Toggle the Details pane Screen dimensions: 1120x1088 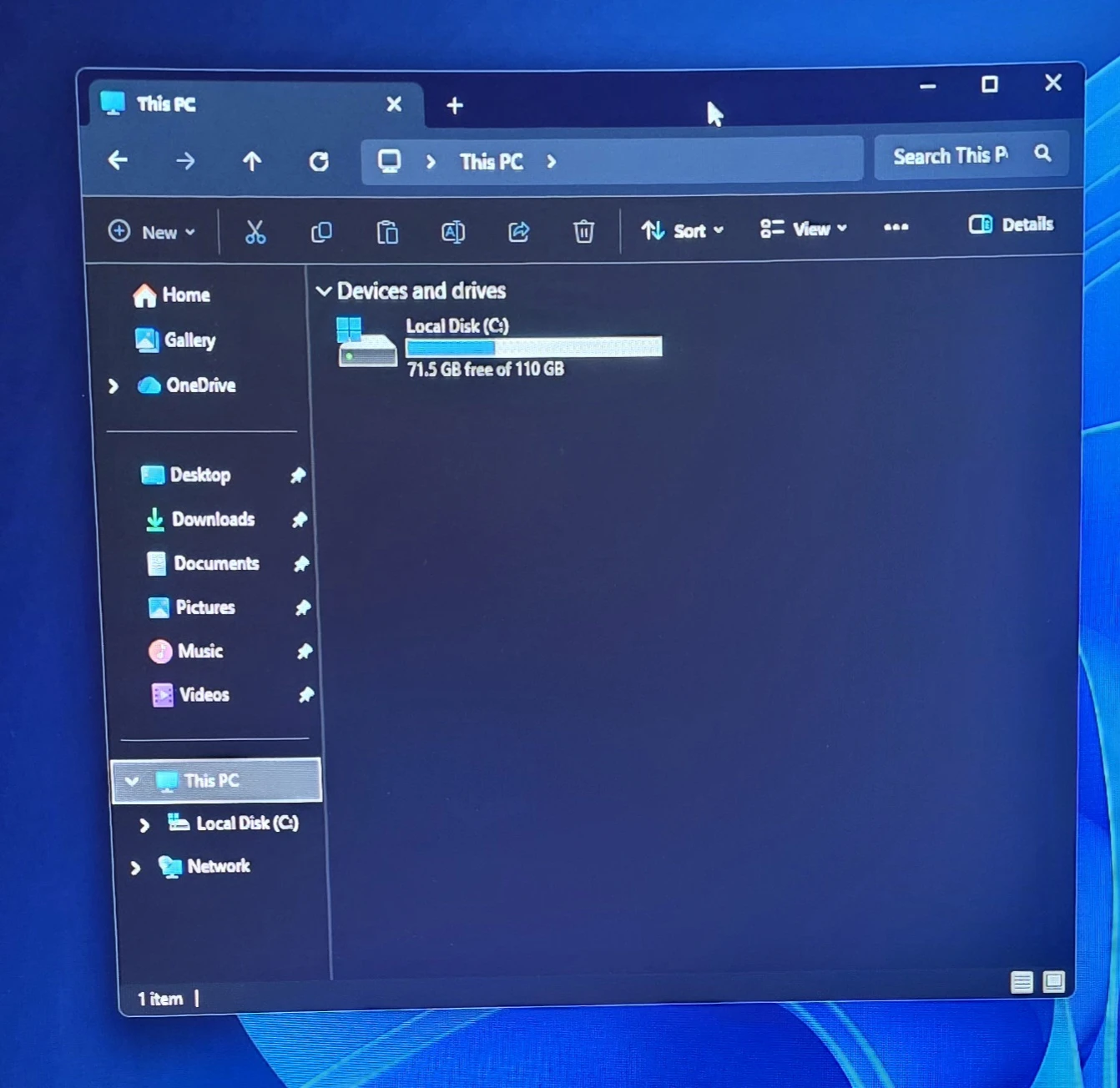(1011, 224)
